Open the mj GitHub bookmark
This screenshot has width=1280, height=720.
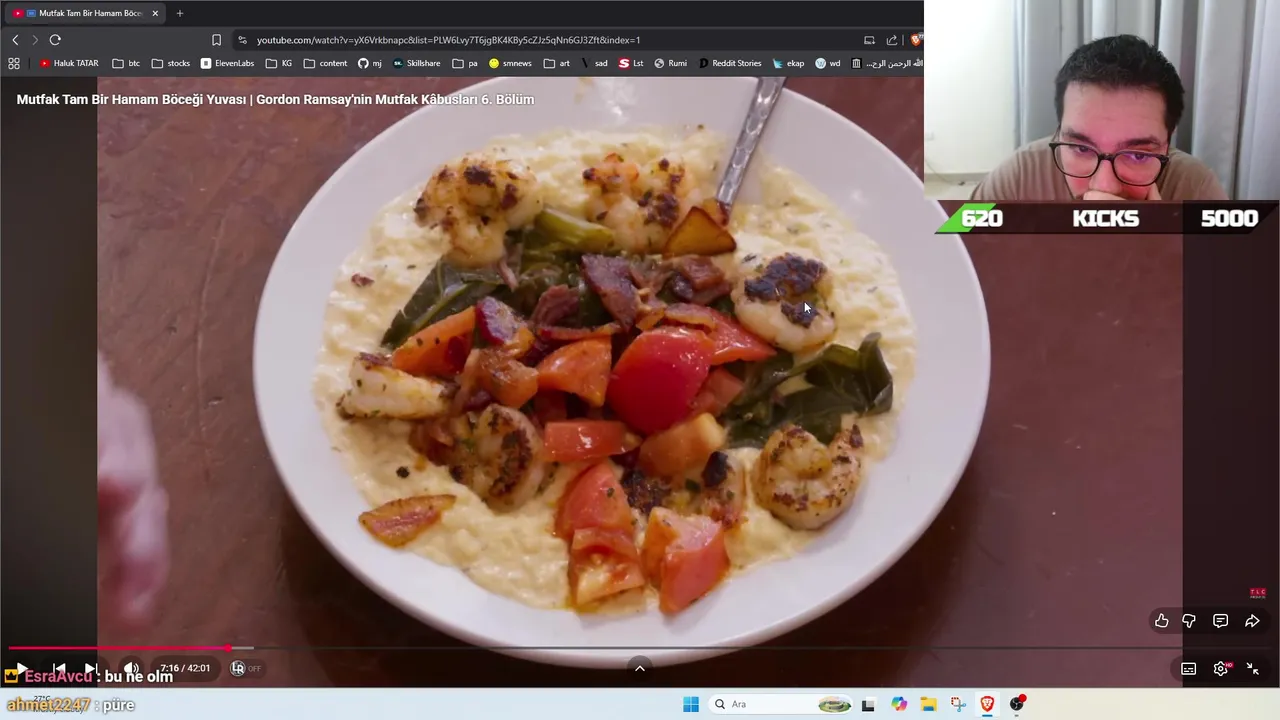[370, 63]
